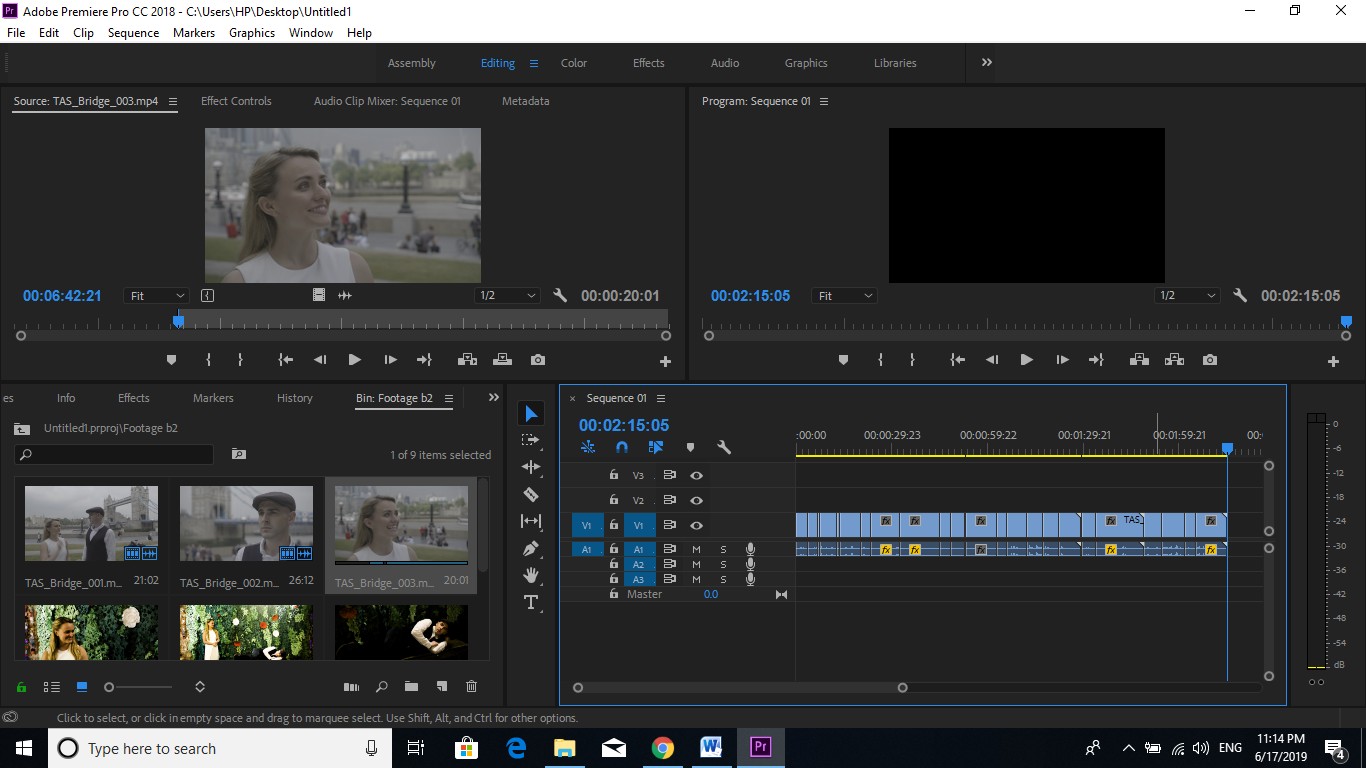Select the Type tool
The image size is (1366, 768).
(x=531, y=602)
